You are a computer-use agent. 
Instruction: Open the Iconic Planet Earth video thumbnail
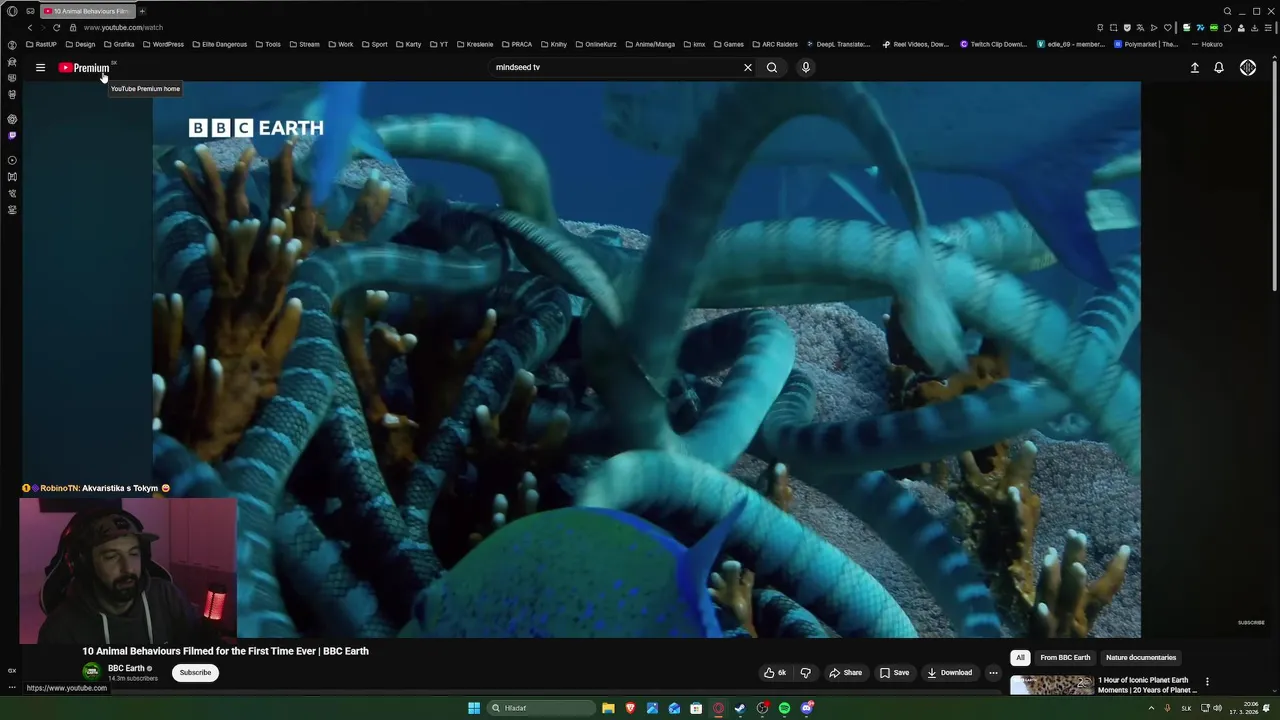pos(1052,685)
